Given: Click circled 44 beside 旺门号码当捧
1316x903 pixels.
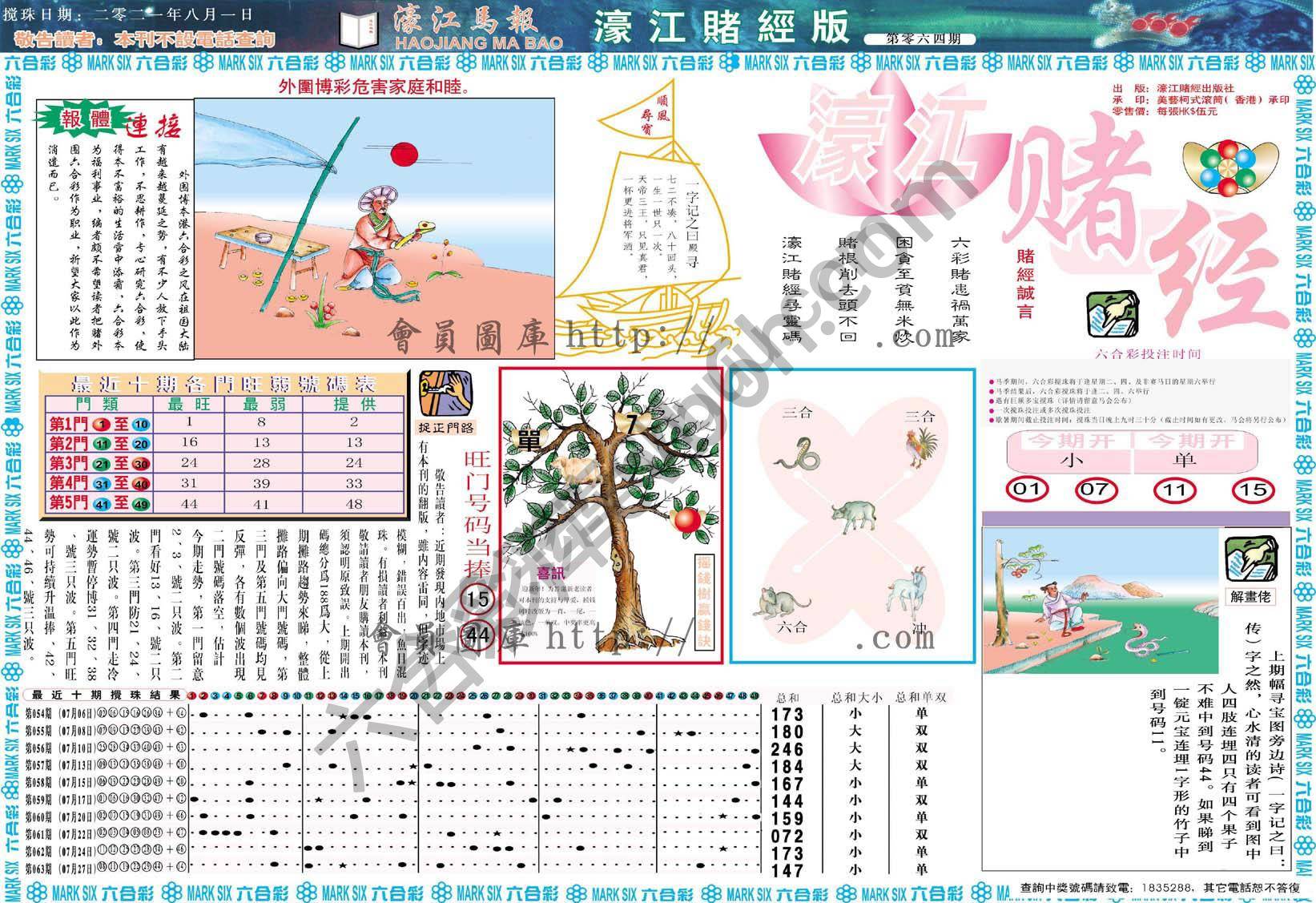Looking at the screenshot, I should [x=477, y=636].
